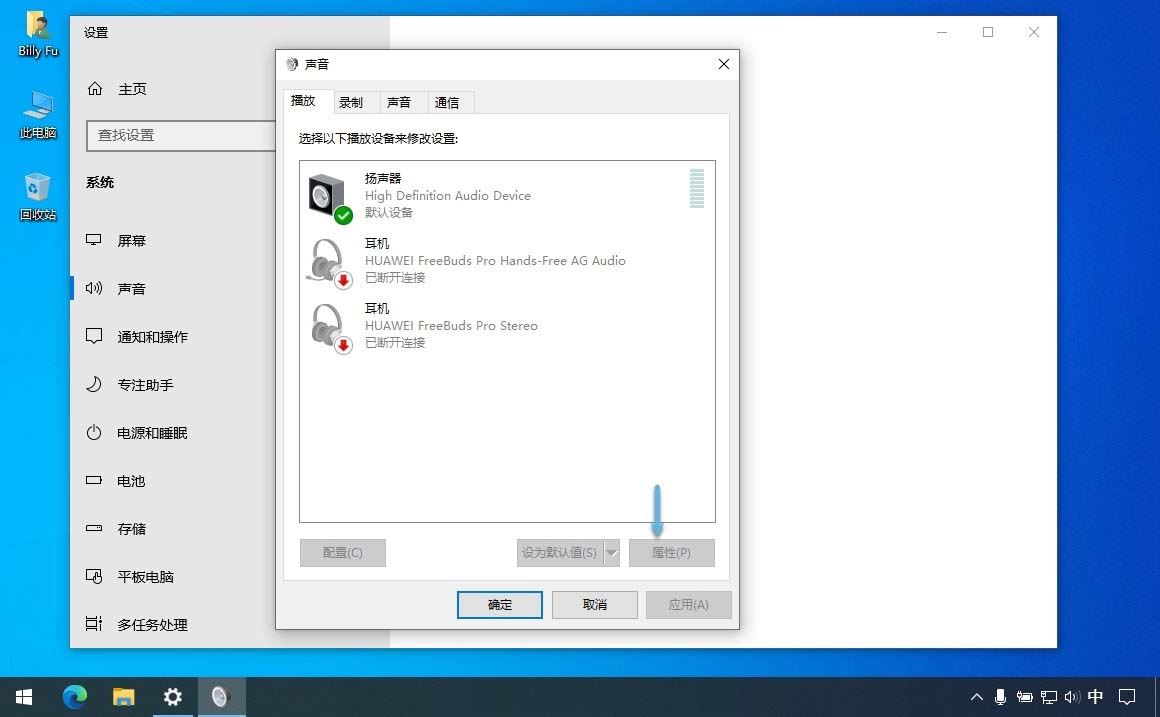This screenshot has width=1160, height=717.
Task: Click the speaker icon beside the 扬声器 device
Action: 325,192
